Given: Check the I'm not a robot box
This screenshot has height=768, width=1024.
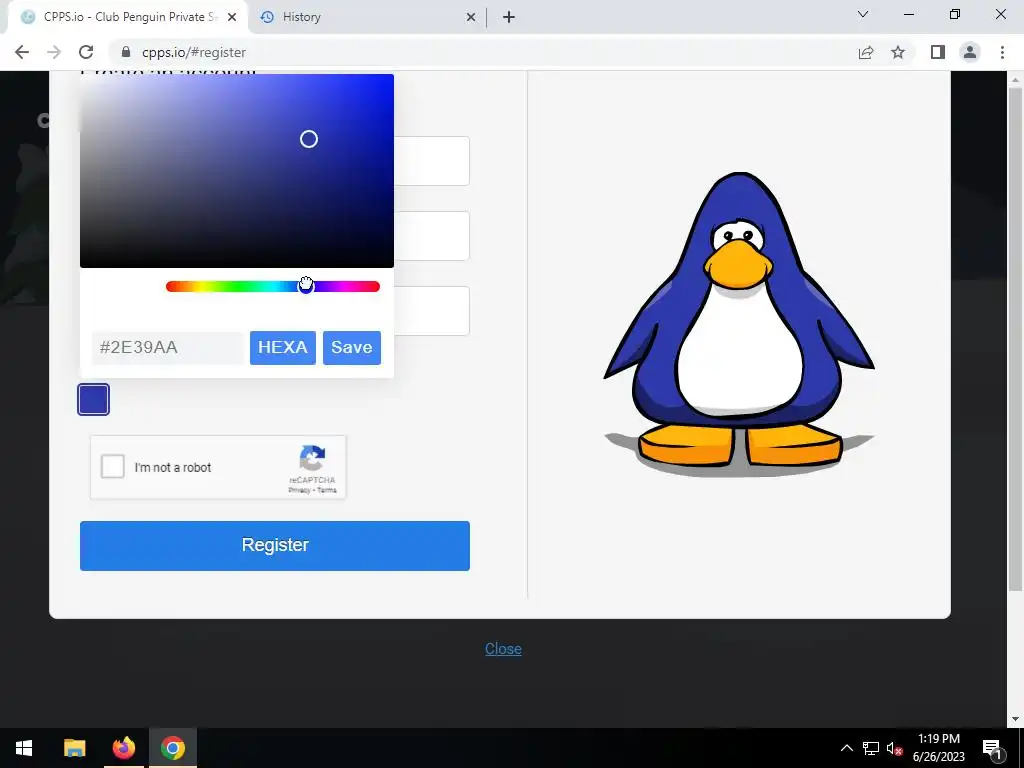Looking at the screenshot, I should (112, 467).
